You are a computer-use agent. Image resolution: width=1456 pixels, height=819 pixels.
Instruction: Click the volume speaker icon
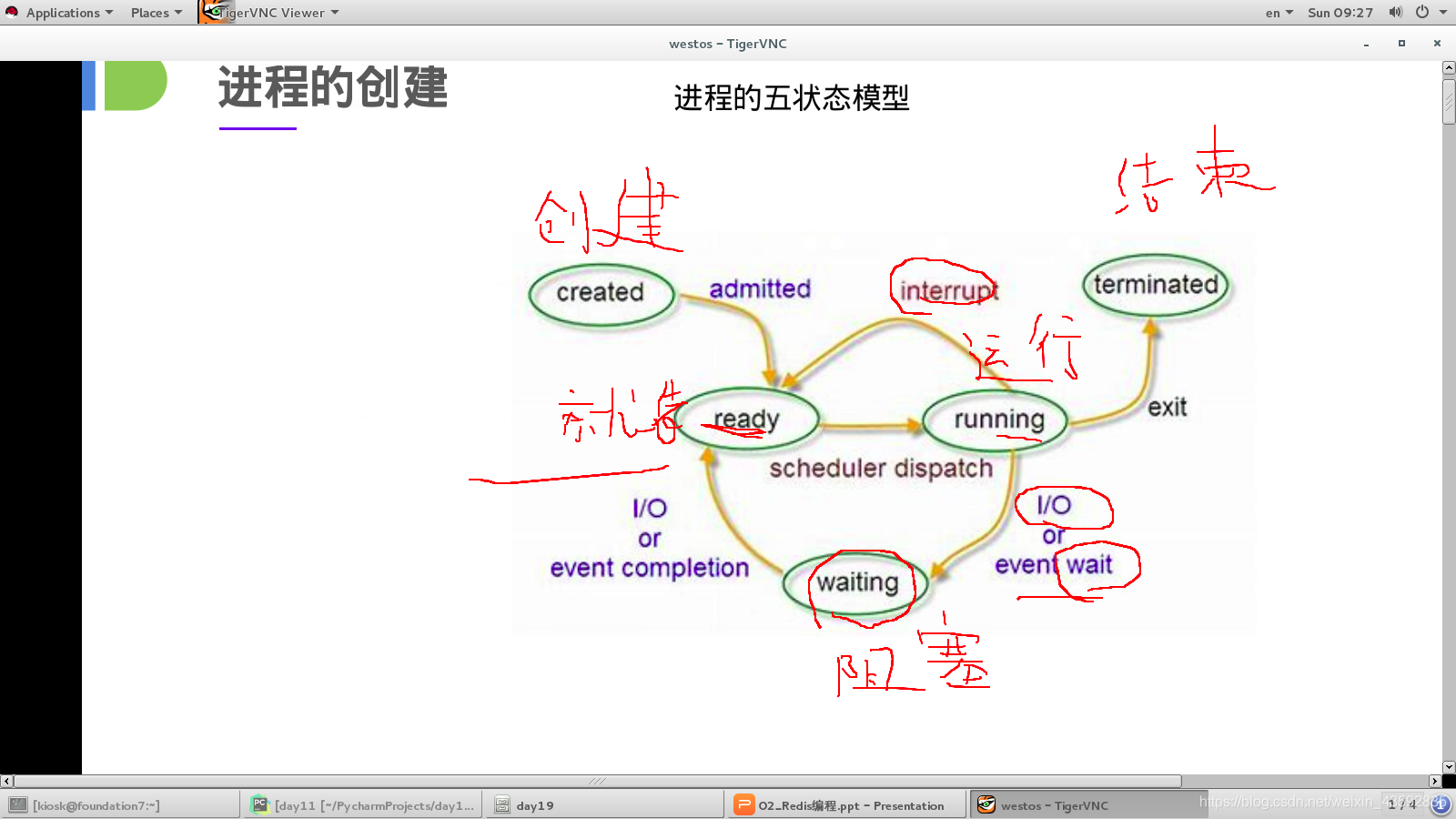point(1395,12)
